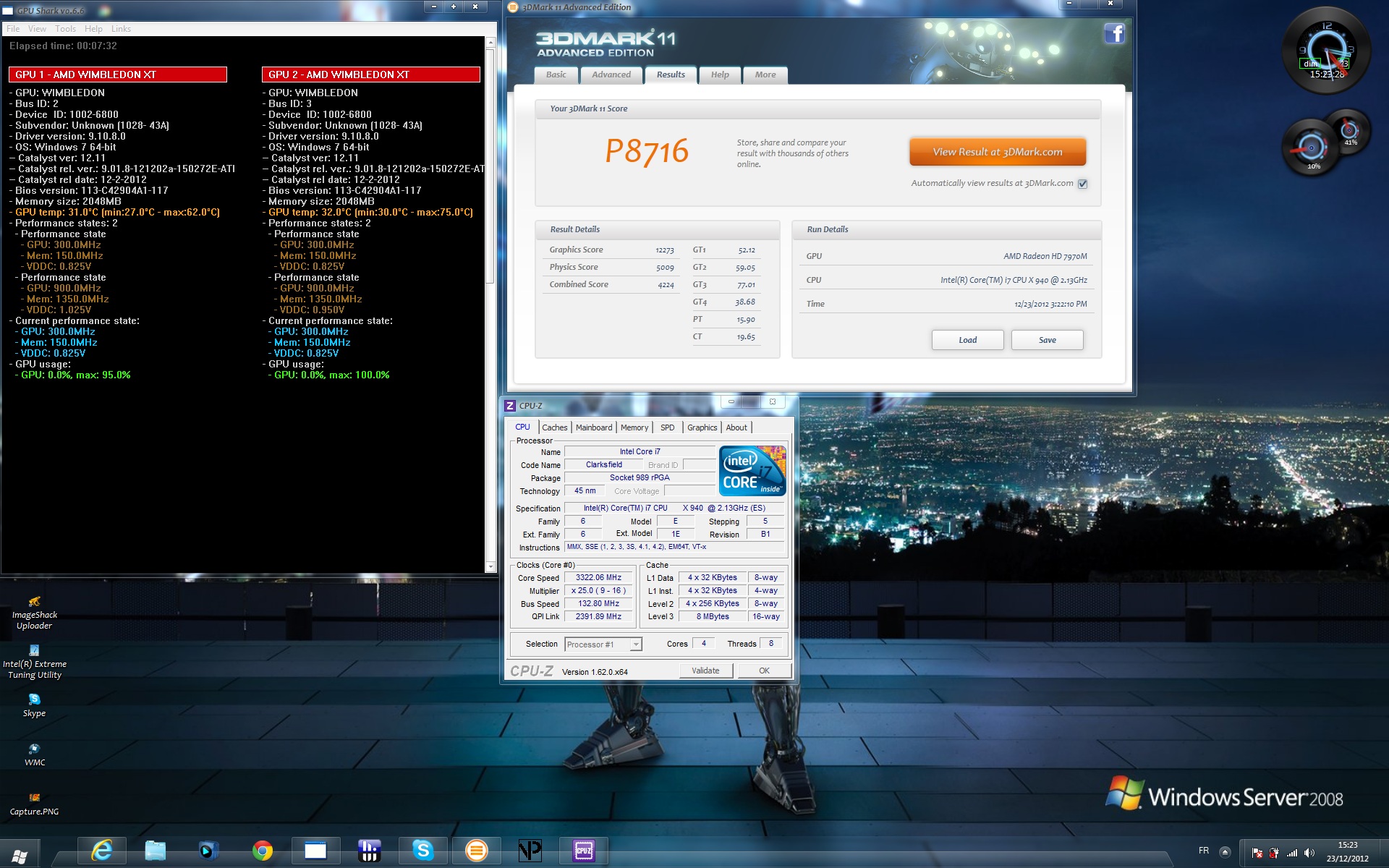This screenshot has height=868, width=1389.
Task: Click the FR language indicator
Action: [x=1204, y=851]
